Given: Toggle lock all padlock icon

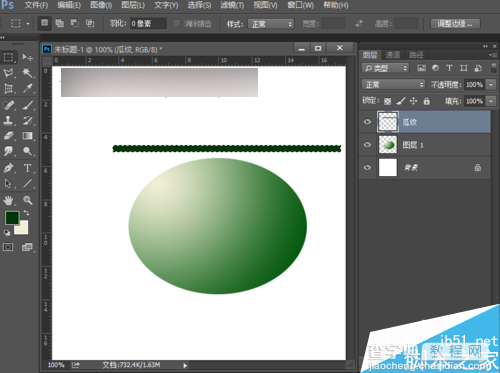Looking at the screenshot, I should click(426, 101).
